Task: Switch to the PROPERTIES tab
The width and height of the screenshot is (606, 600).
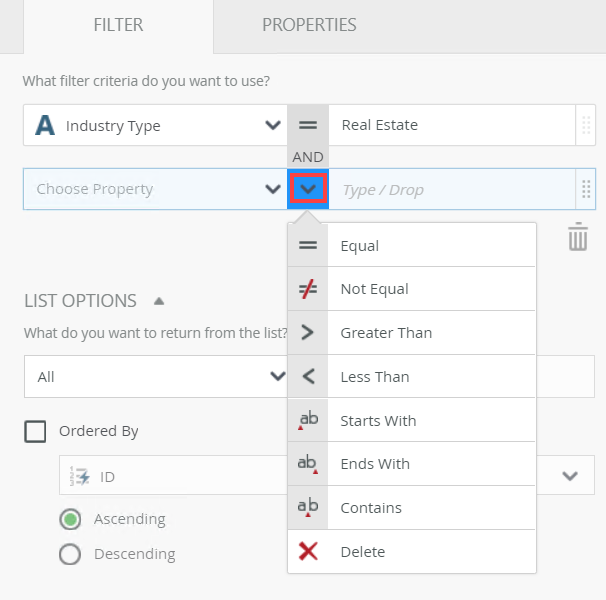Action: tap(309, 25)
